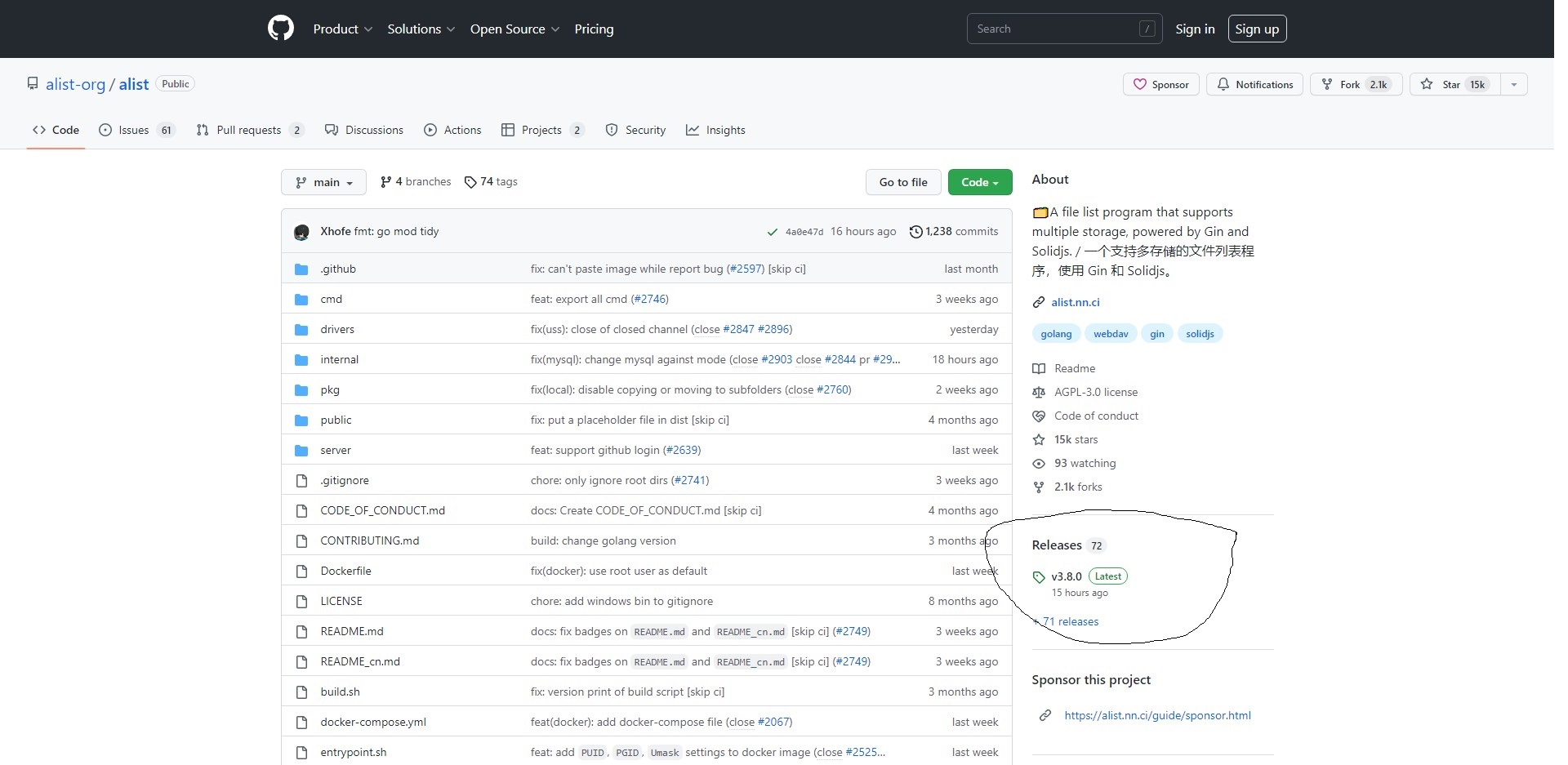This screenshot has width=1568, height=765.
Task: Click the Code of conduct heart icon
Action: 1039,416
